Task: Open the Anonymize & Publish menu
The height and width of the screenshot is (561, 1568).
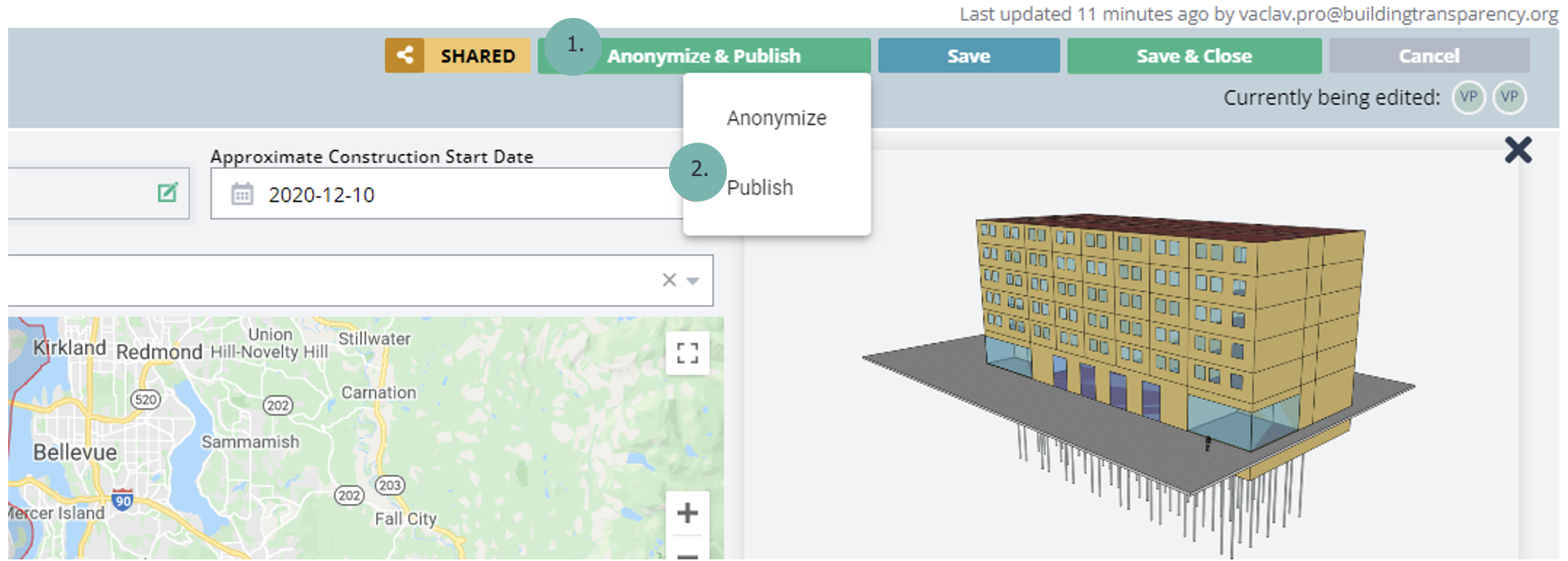Action: coord(703,56)
